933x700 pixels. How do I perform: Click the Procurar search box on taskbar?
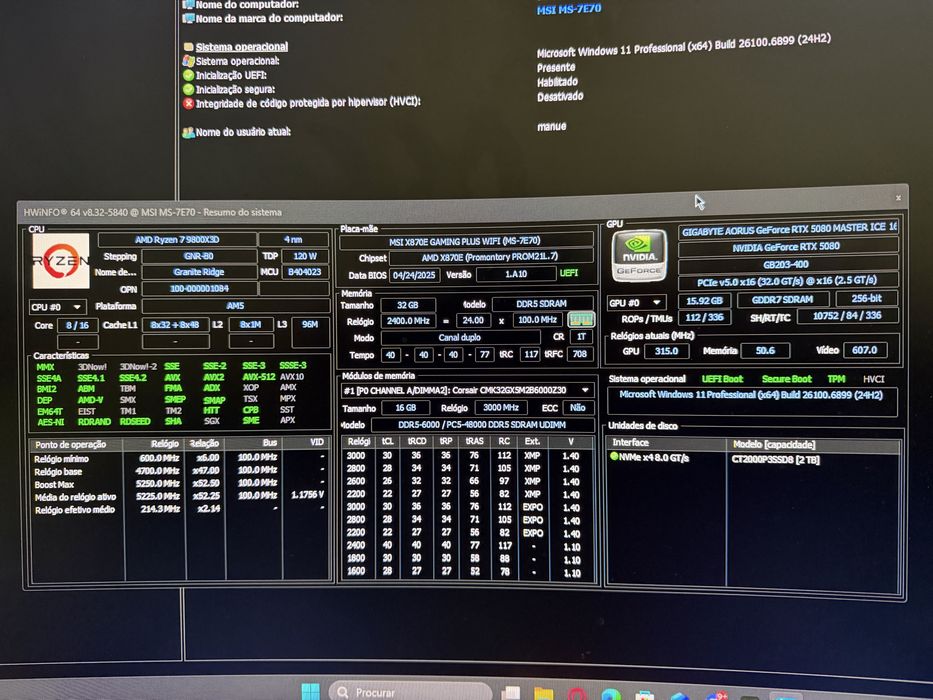(x=411, y=692)
